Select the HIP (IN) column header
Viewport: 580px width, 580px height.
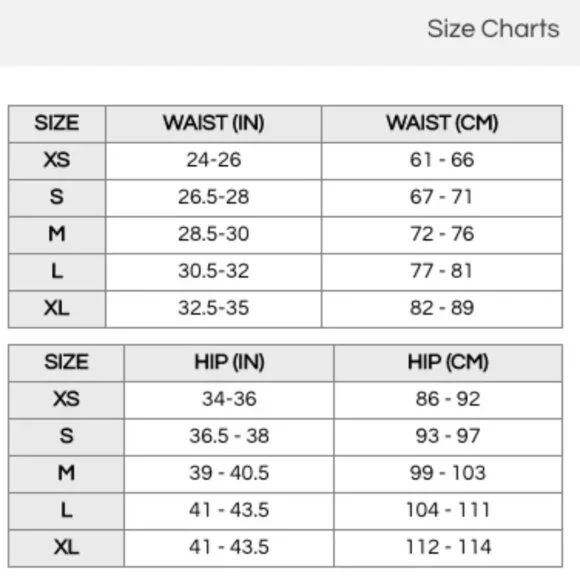tap(229, 362)
